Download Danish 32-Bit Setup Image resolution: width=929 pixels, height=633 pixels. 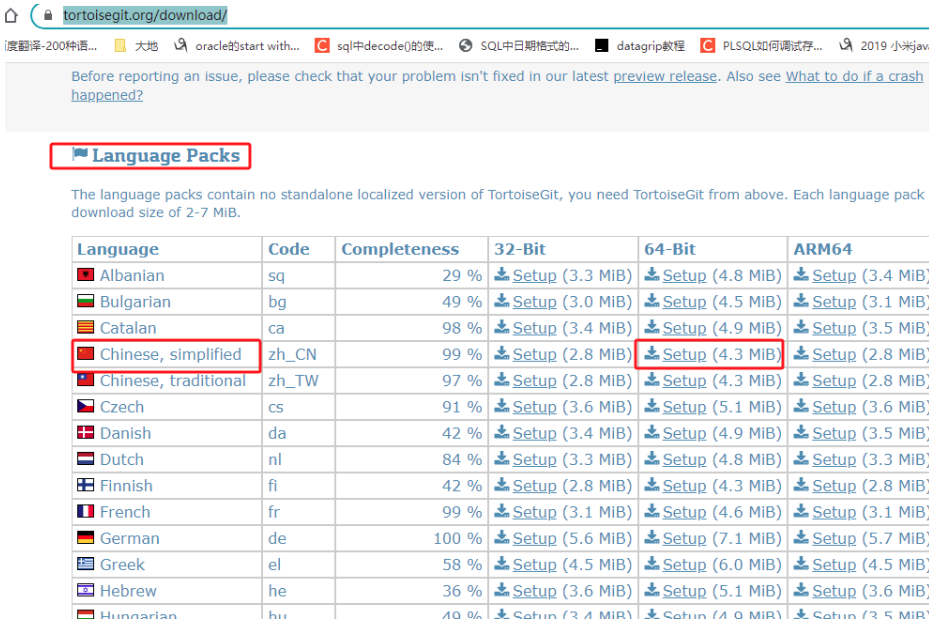[534, 433]
